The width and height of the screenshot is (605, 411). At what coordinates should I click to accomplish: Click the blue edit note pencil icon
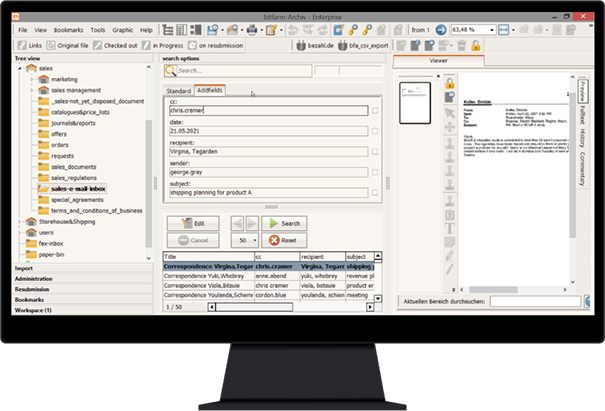(338, 30)
